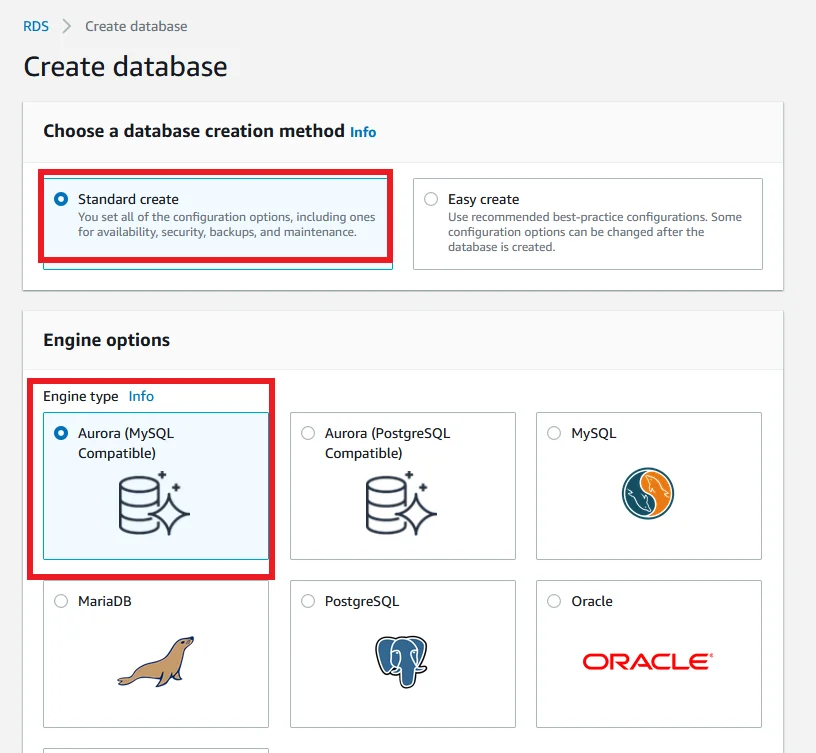
Task: Click the Aurora MySQL database sparkle icon
Action: tap(154, 503)
